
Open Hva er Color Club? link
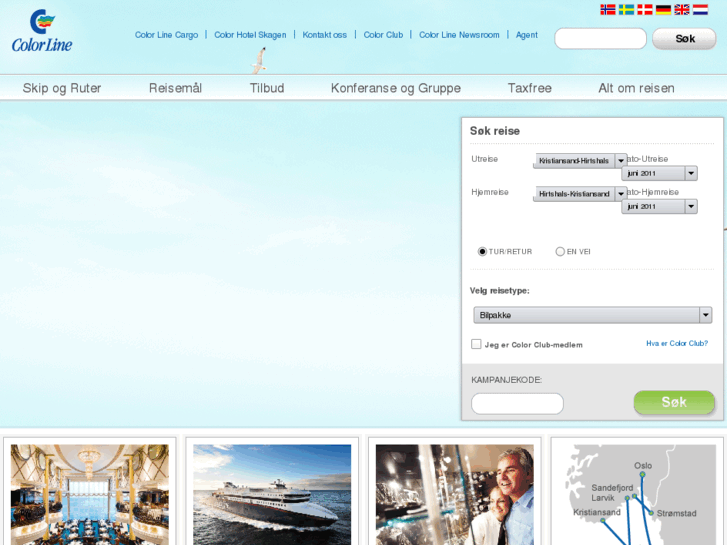(677, 343)
